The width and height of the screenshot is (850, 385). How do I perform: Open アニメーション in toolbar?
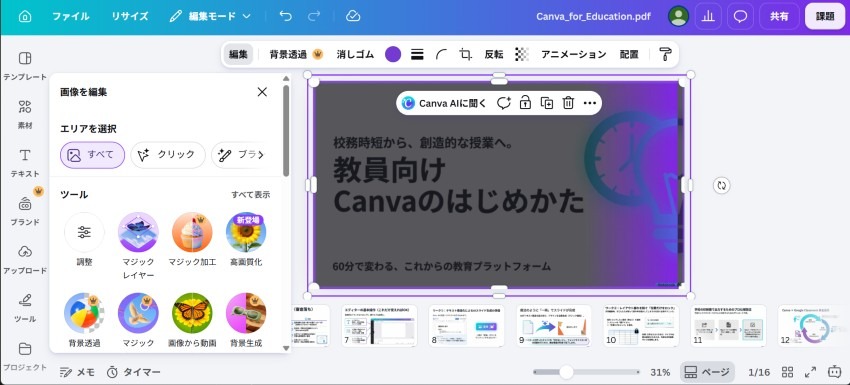coord(573,54)
